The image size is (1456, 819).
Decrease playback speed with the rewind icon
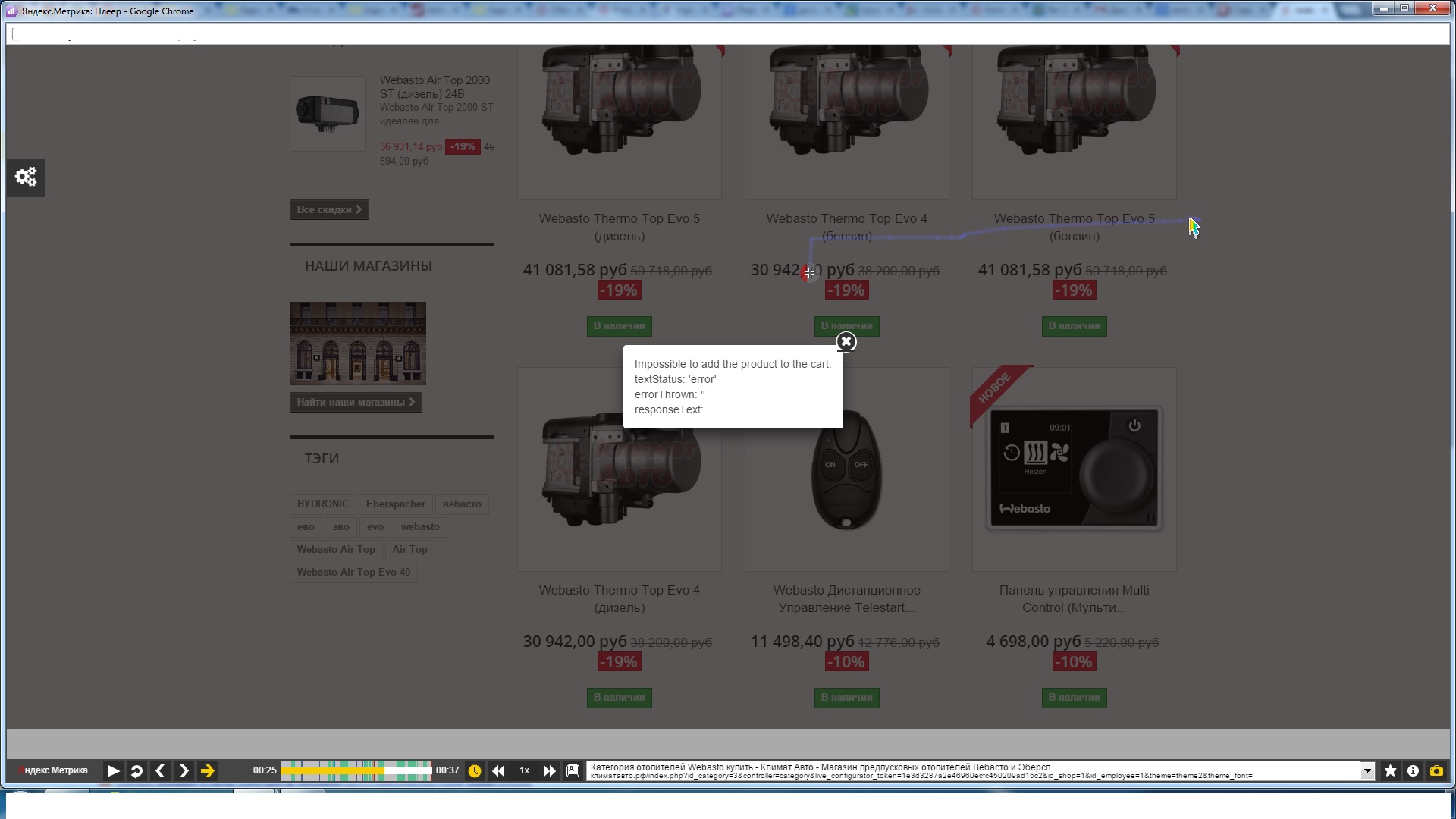(498, 771)
